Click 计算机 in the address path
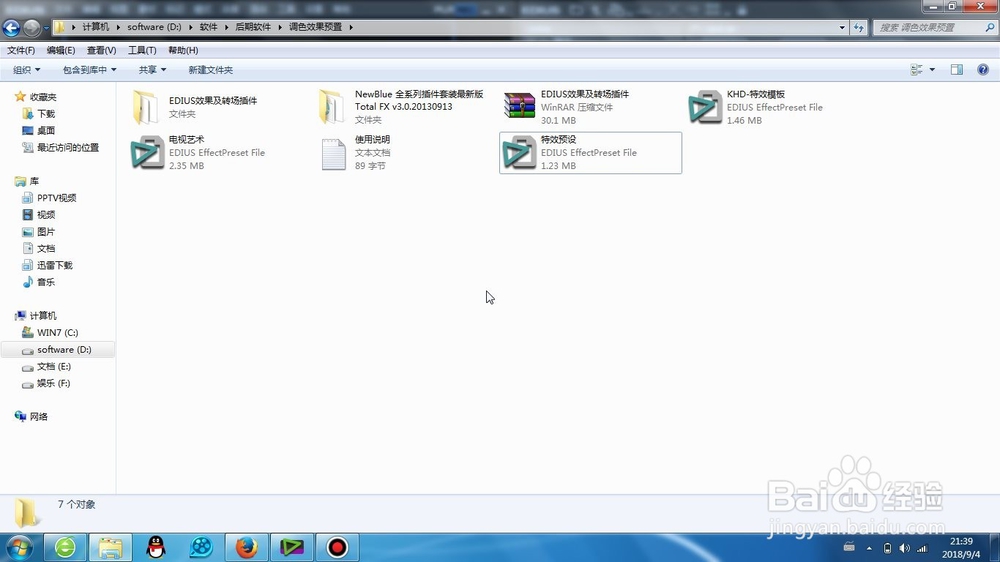Screen dimensions: 1000x562 tap(96, 27)
